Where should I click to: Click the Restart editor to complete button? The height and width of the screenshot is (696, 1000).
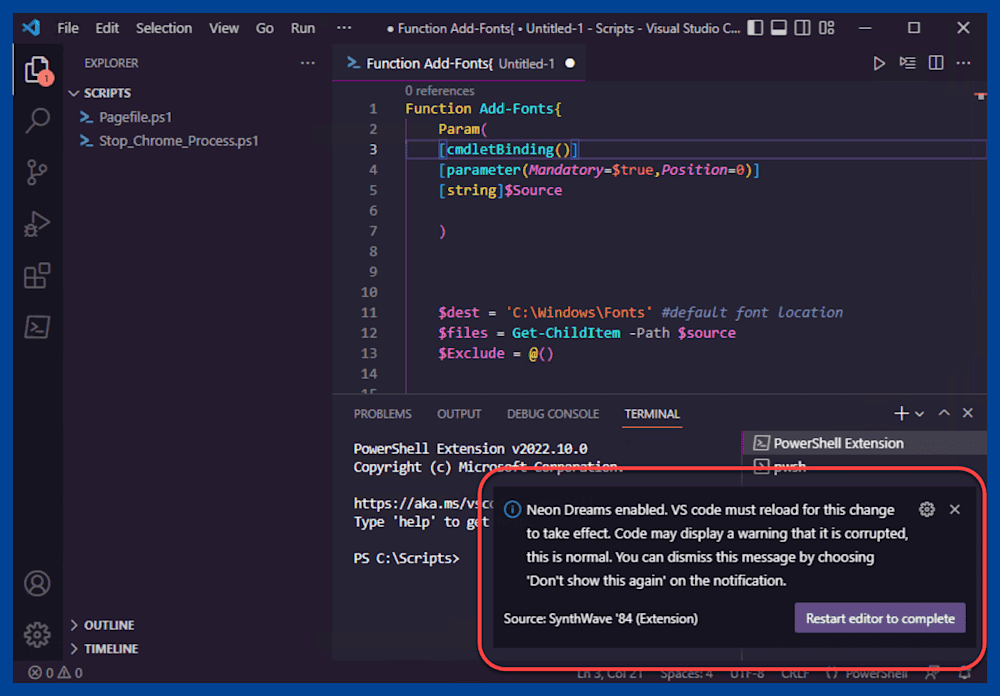pos(879,618)
